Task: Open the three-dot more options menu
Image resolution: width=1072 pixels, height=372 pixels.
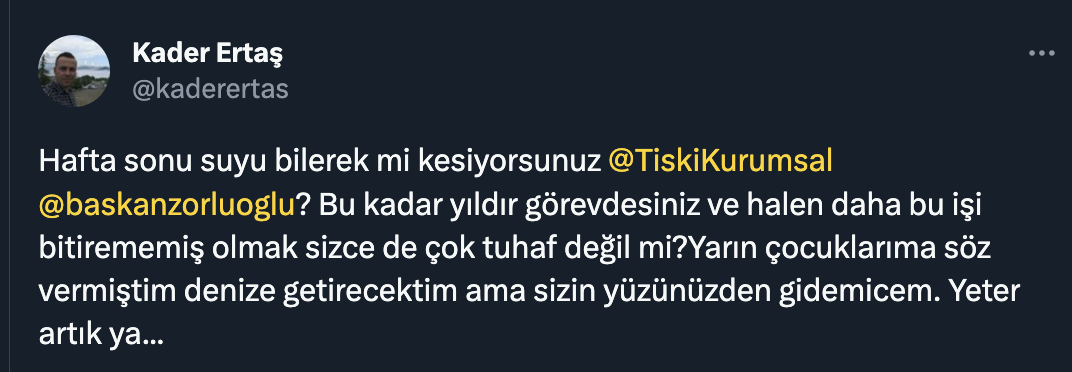Action: [1042, 54]
